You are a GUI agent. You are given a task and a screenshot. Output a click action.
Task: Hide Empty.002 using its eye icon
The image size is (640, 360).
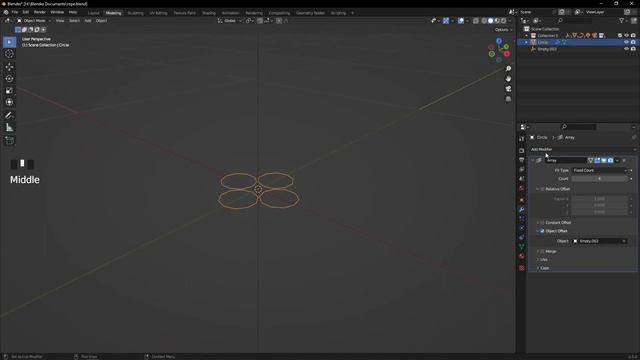click(x=627, y=49)
